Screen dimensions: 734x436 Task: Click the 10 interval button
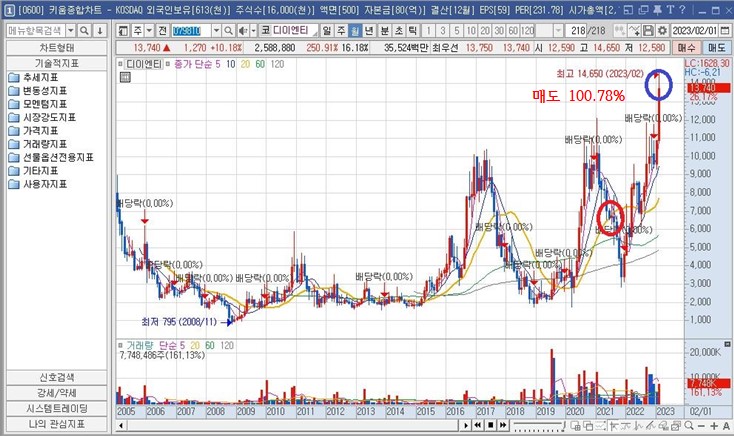[x=471, y=31]
